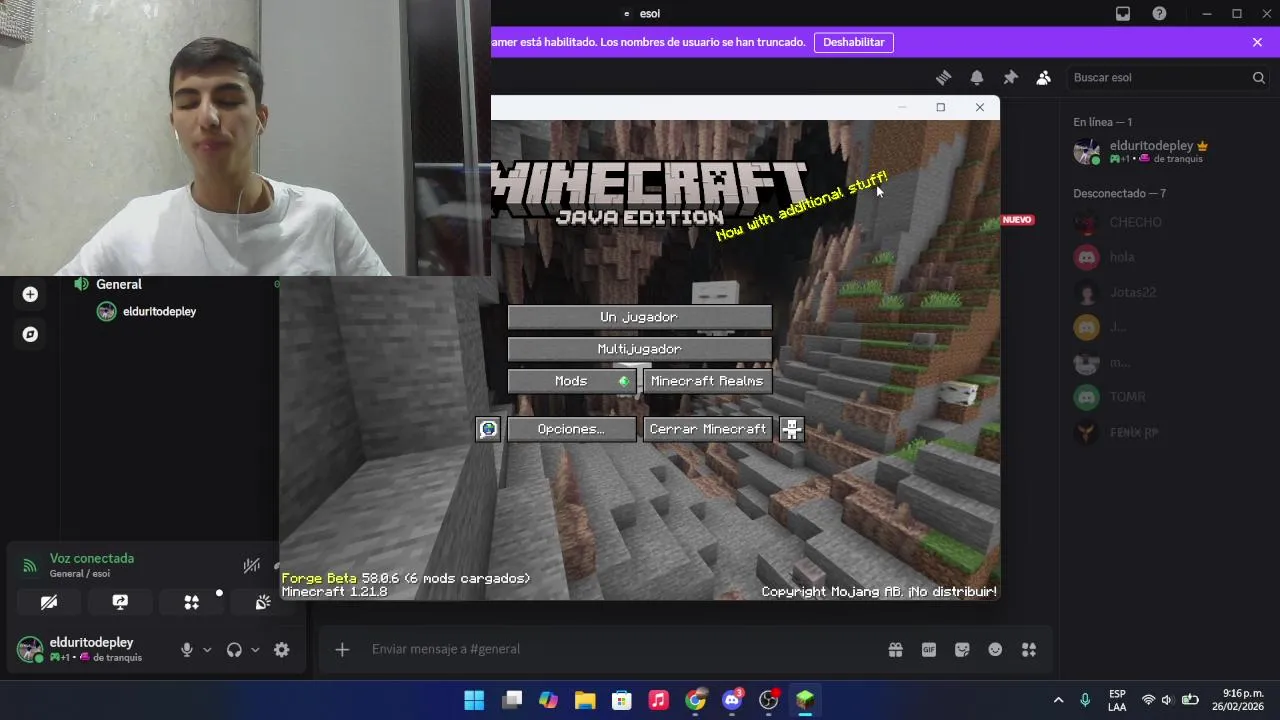Open Microsoft Store from taskbar
The width and height of the screenshot is (1280, 720).
(622, 700)
